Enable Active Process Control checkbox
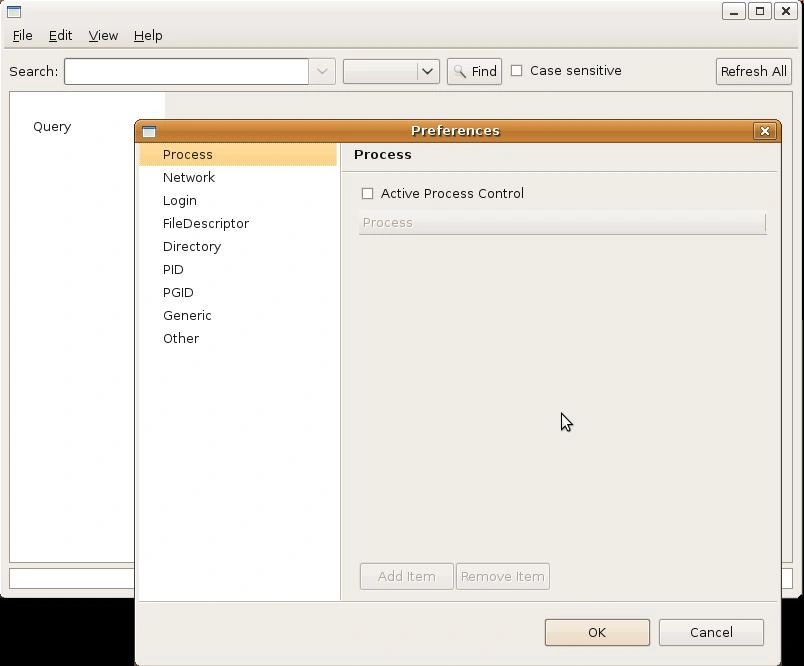804x666 pixels. click(367, 193)
